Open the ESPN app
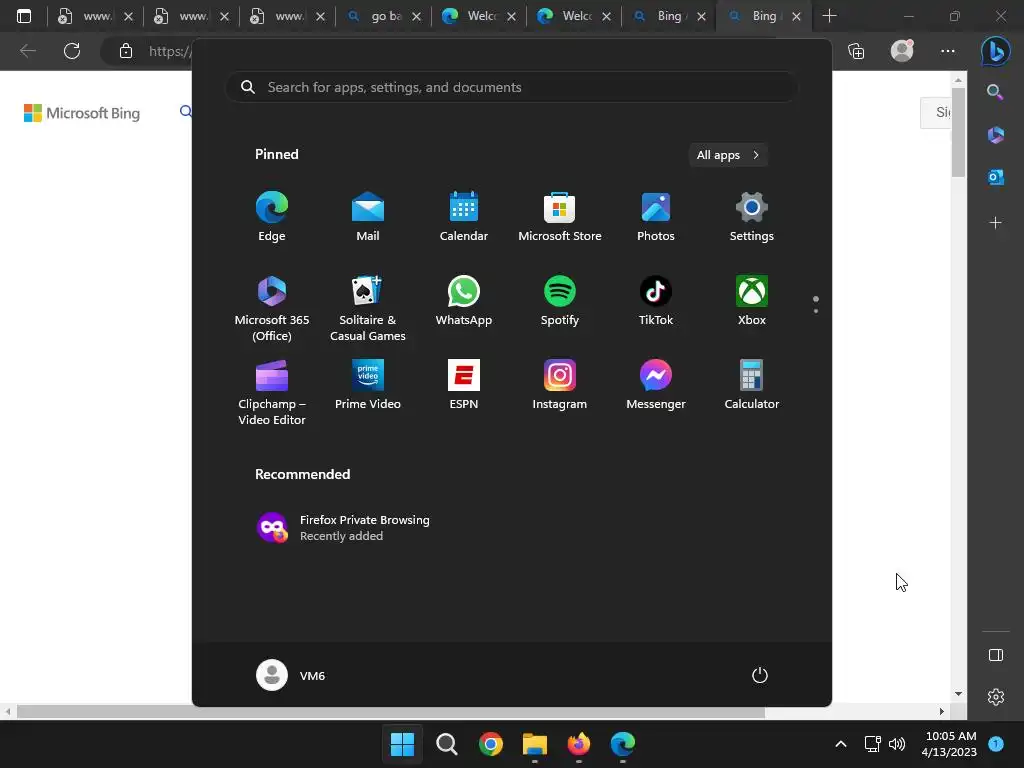 [464, 385]
